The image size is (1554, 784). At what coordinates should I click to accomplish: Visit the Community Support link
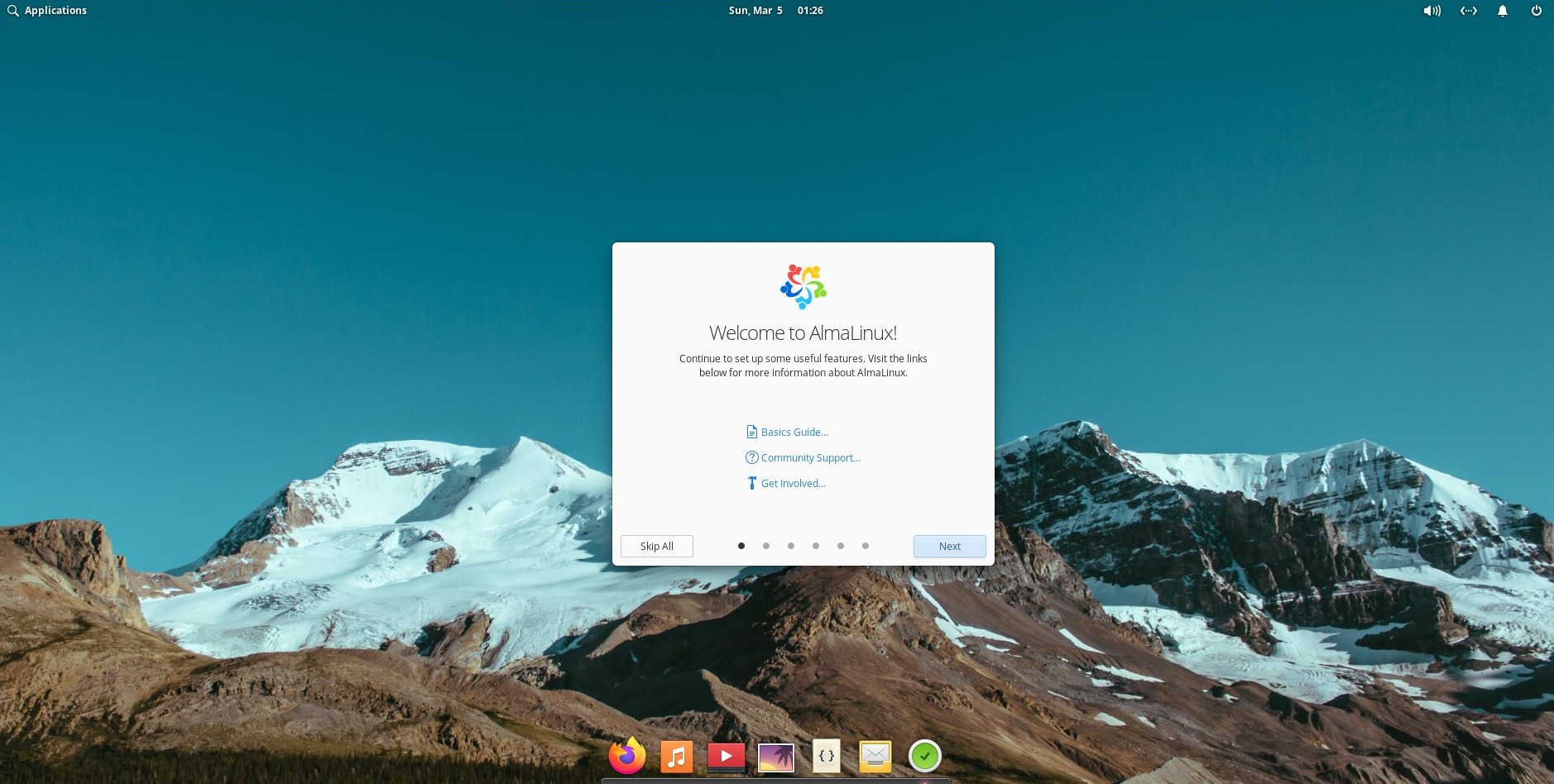click(809, 458)
